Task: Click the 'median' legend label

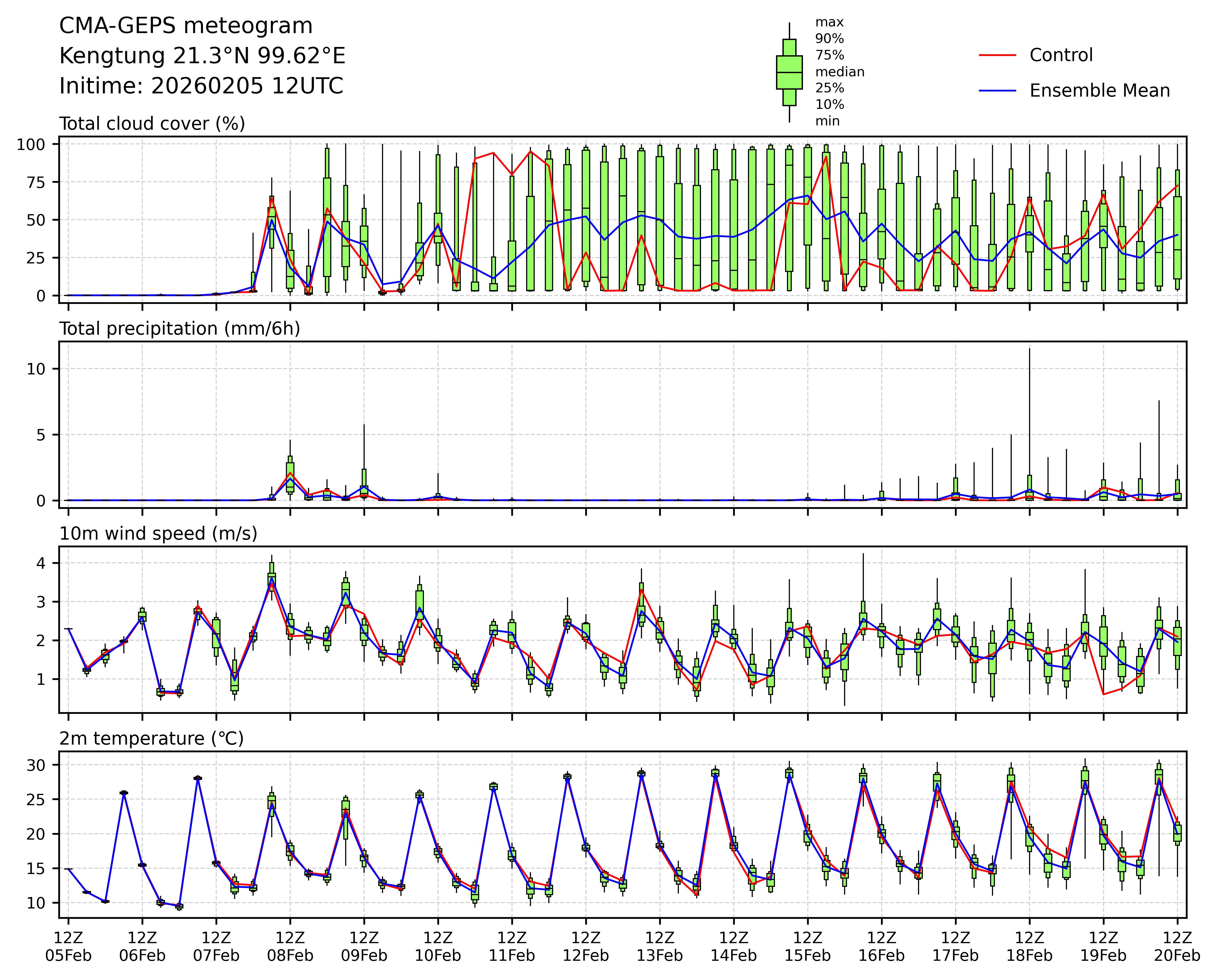Action: tap(839, 72)
